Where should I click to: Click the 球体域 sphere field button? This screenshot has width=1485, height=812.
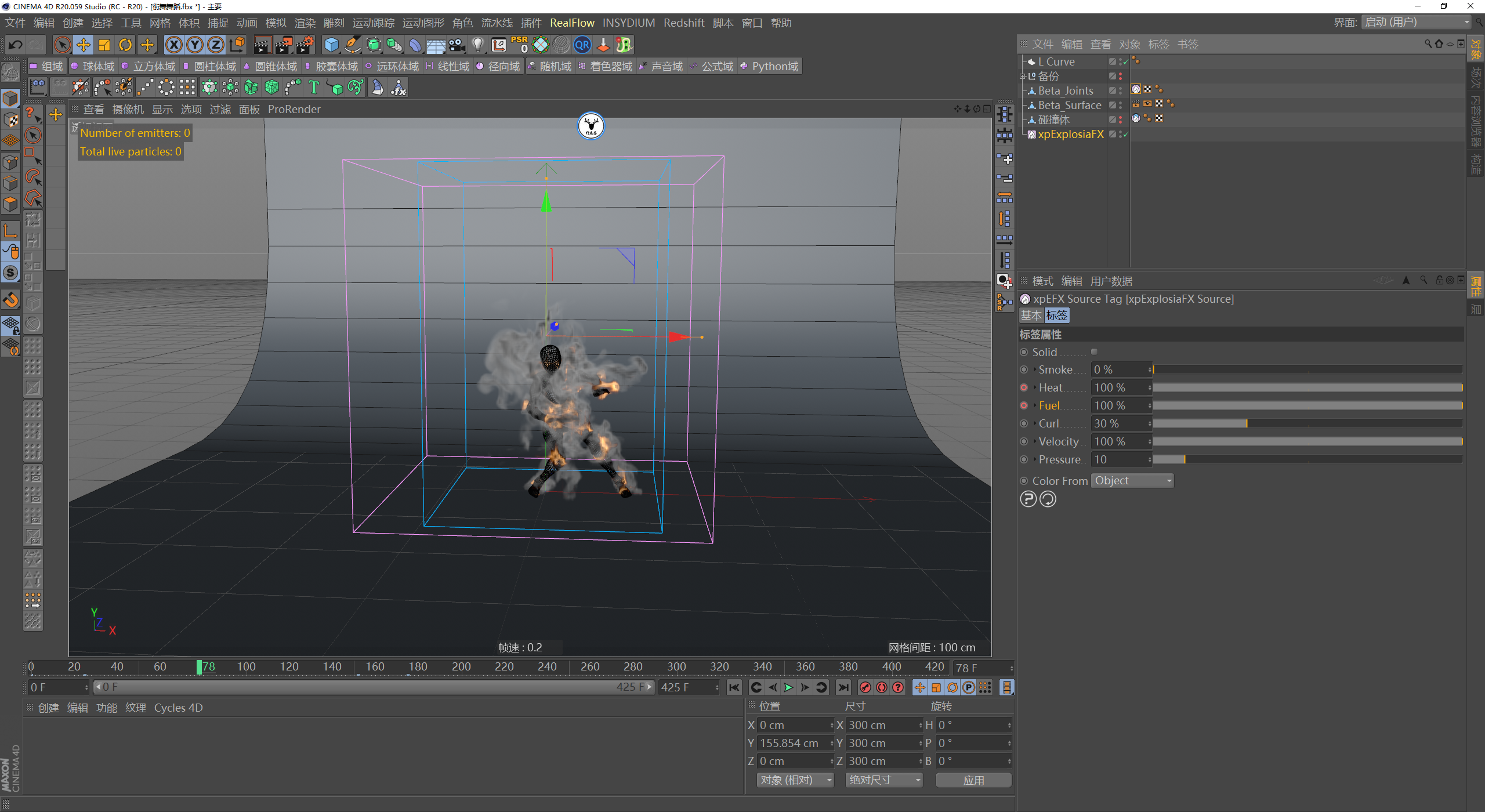(x=93, y=67)
